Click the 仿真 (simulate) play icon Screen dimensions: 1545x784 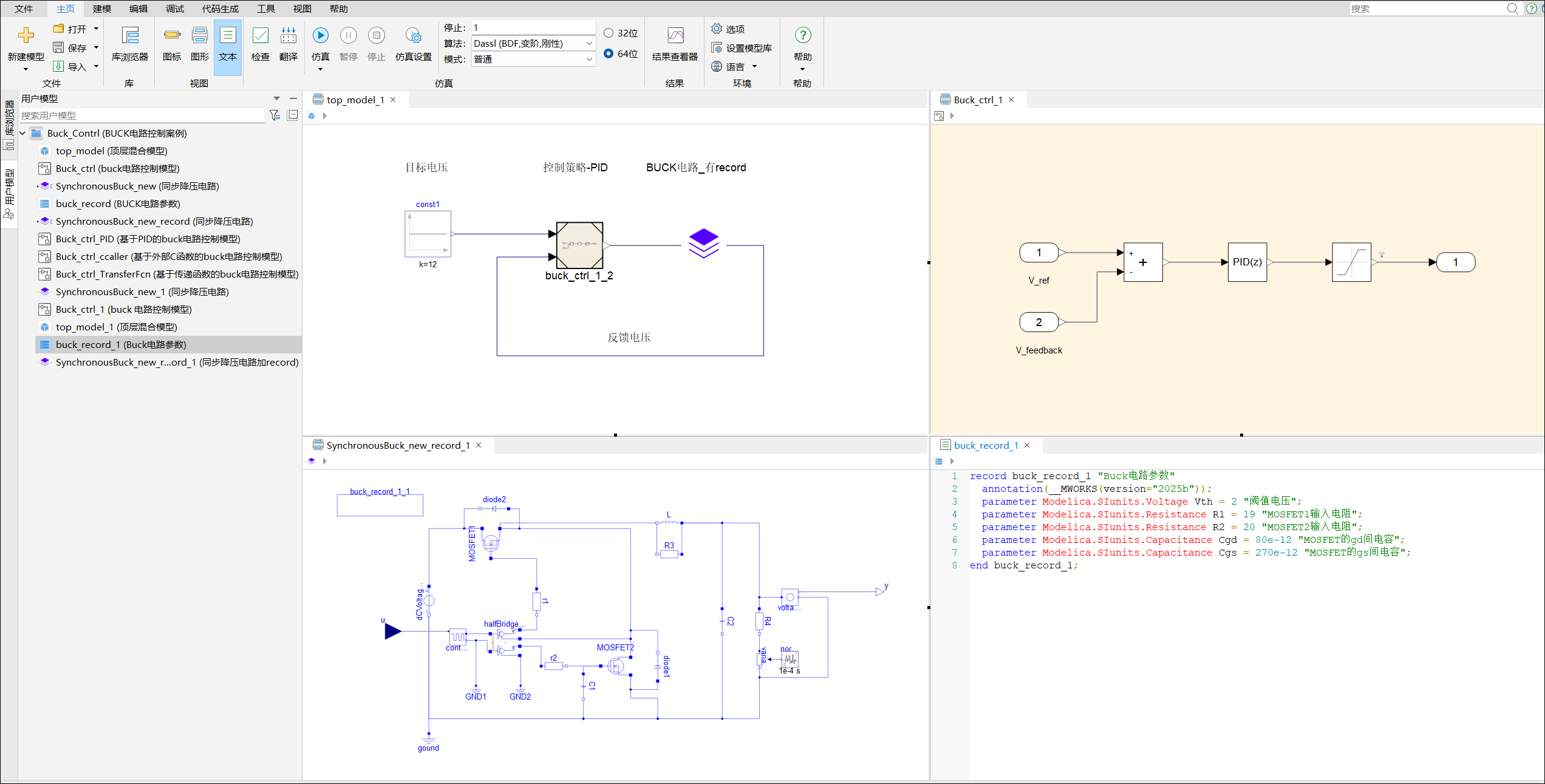320,35
